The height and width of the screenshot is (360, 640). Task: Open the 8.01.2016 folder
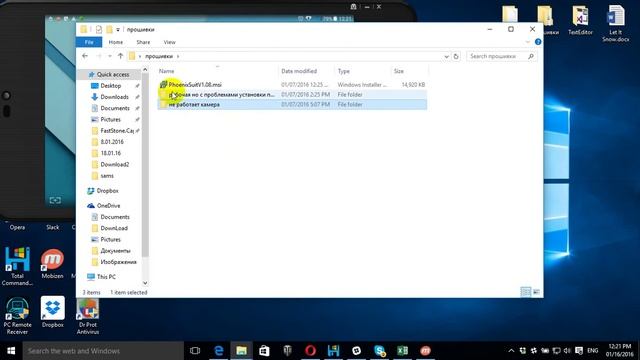click(x=112, y=142)
